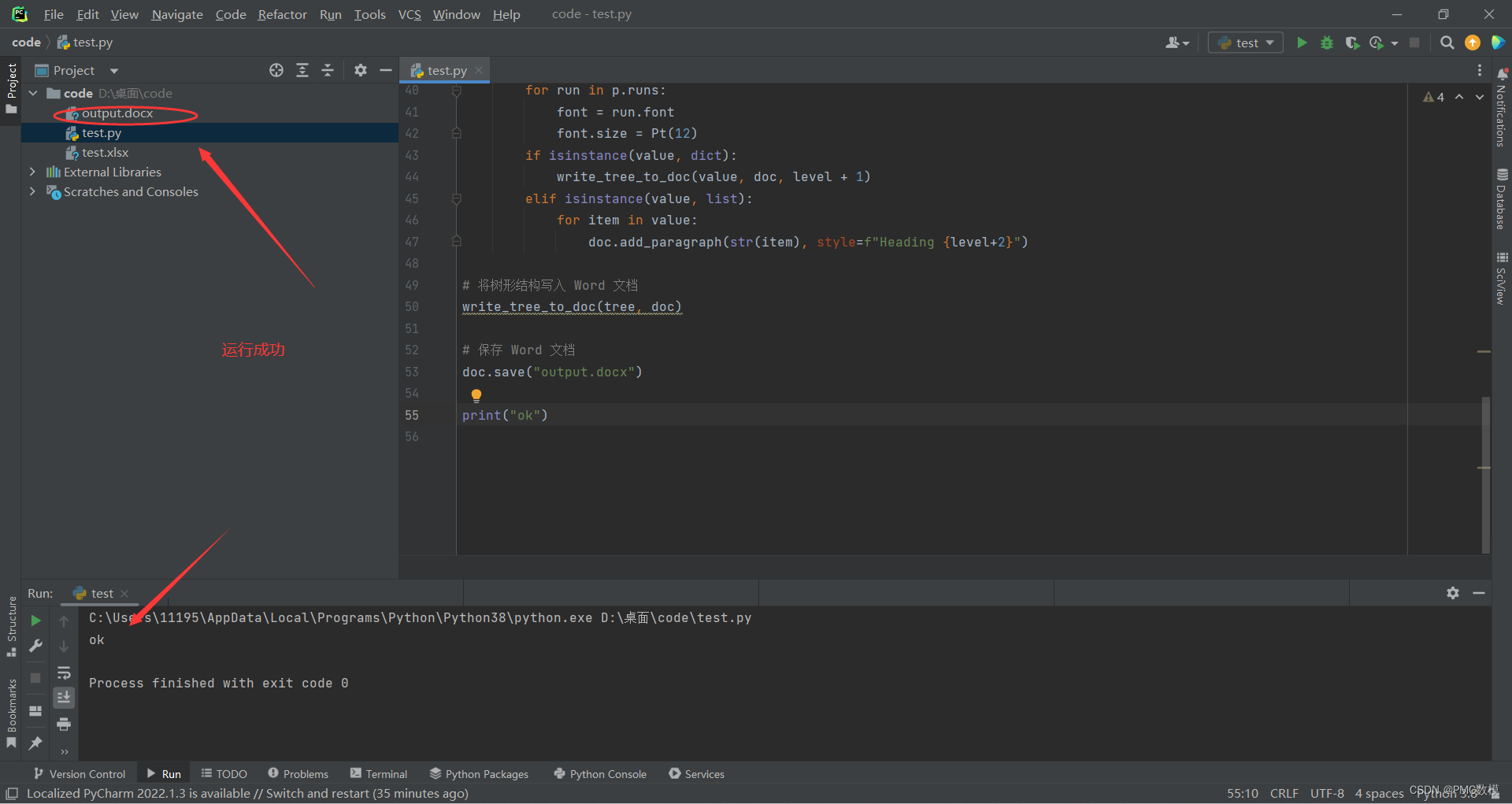
Task: Open Project panel settings gear
Action: coord(361,70)
